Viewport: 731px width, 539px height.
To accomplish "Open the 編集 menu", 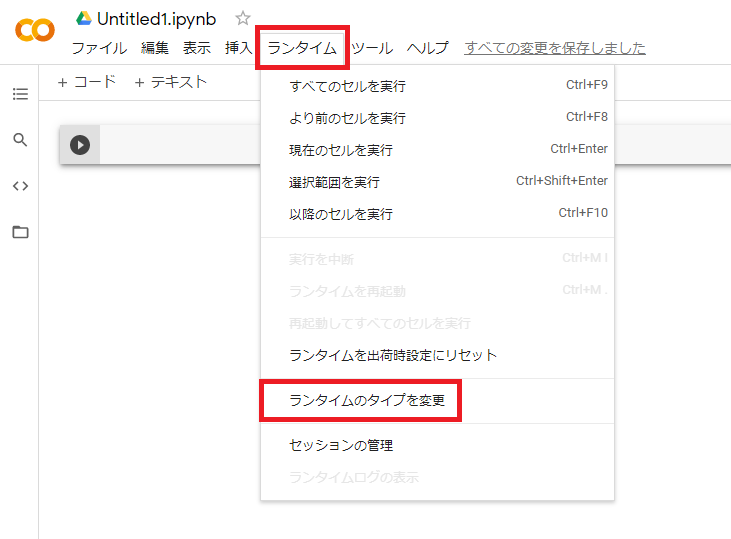I will (155, 48).
